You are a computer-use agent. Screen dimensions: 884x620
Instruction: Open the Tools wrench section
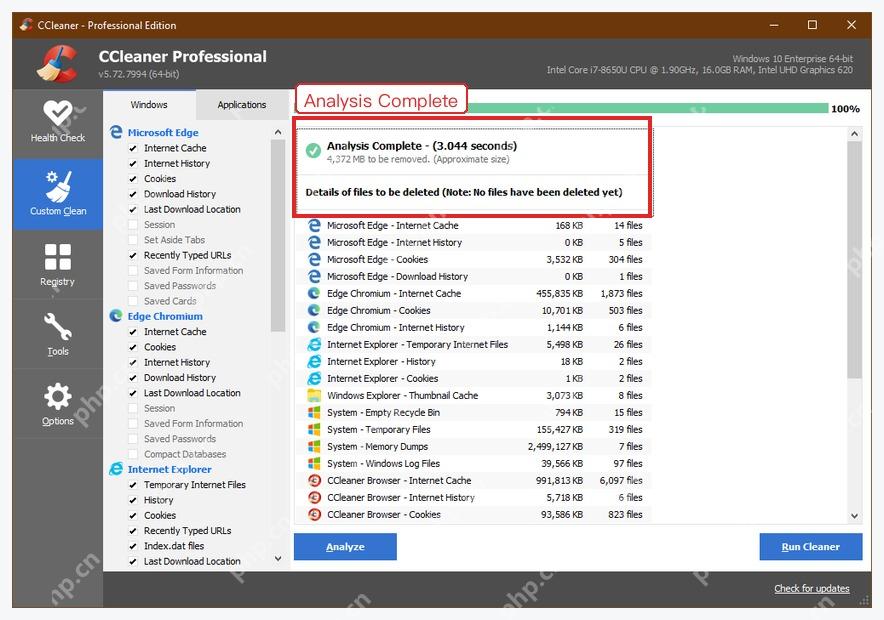tap(58, 334)
